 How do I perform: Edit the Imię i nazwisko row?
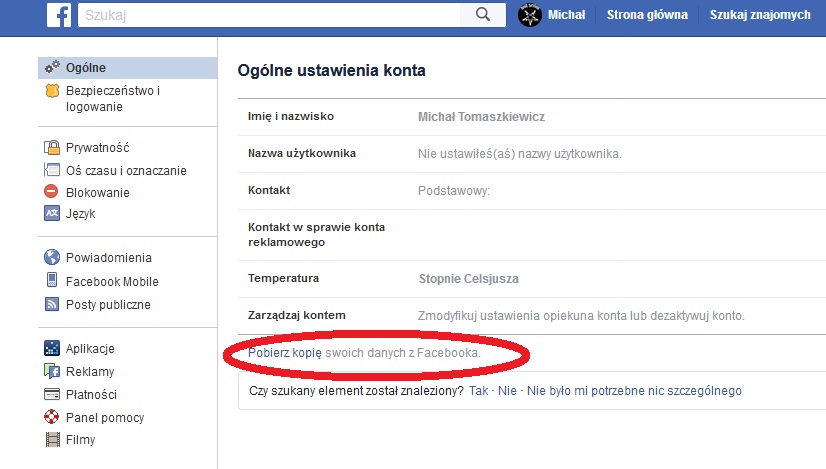coord(532,117)
